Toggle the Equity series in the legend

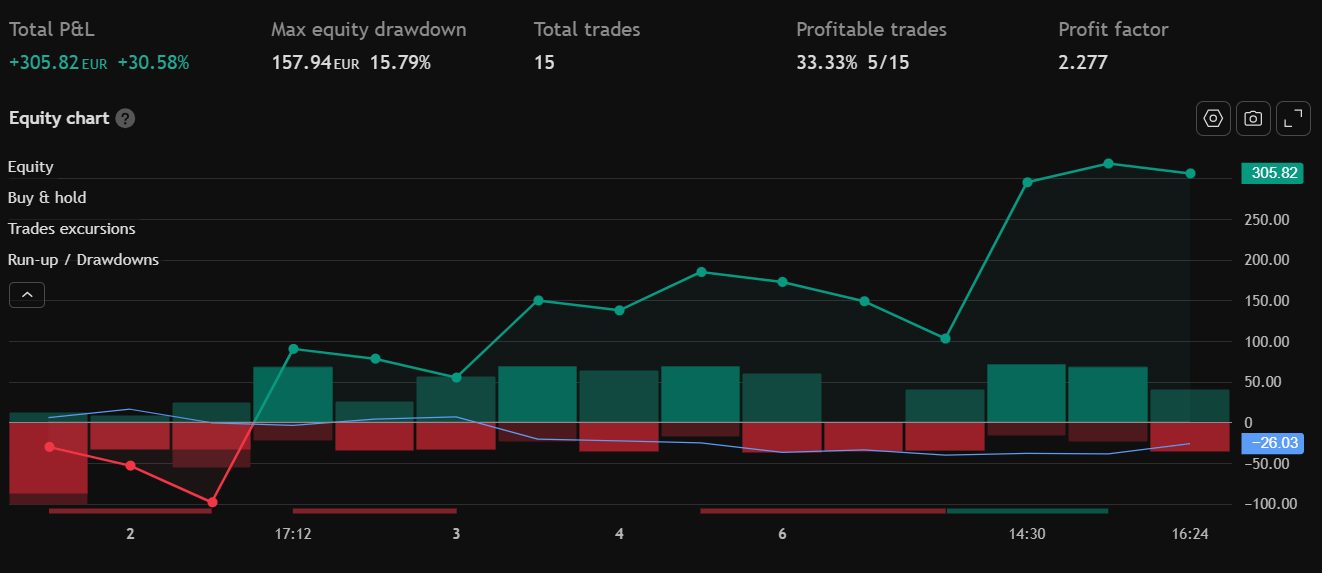pos(31,167)
